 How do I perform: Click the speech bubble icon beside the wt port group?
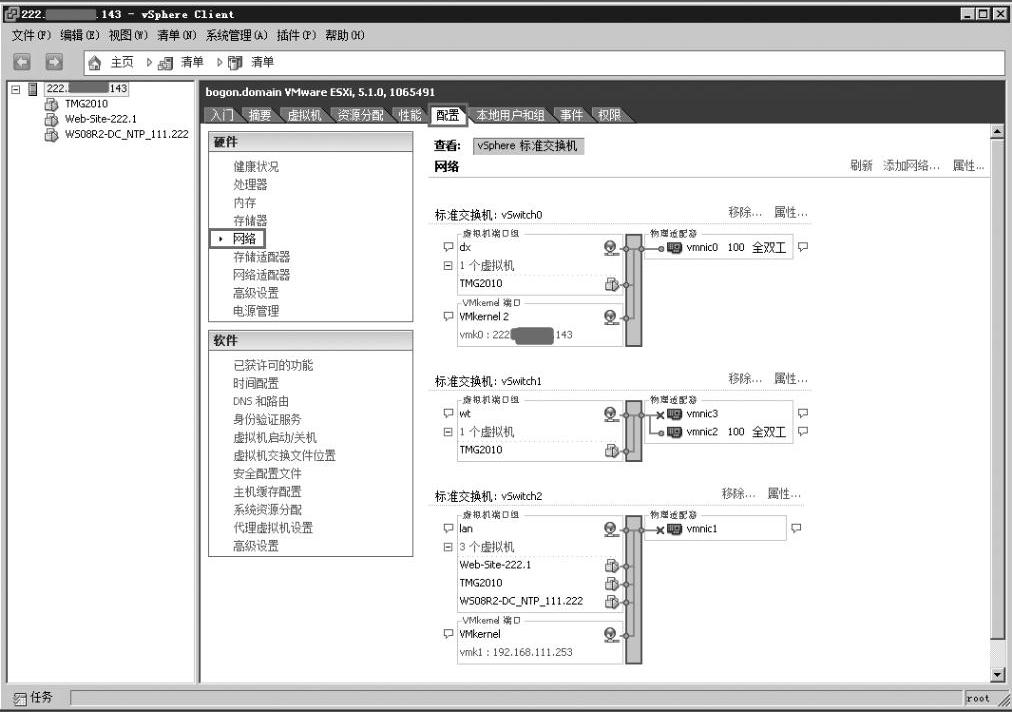(x=449, y=414)
